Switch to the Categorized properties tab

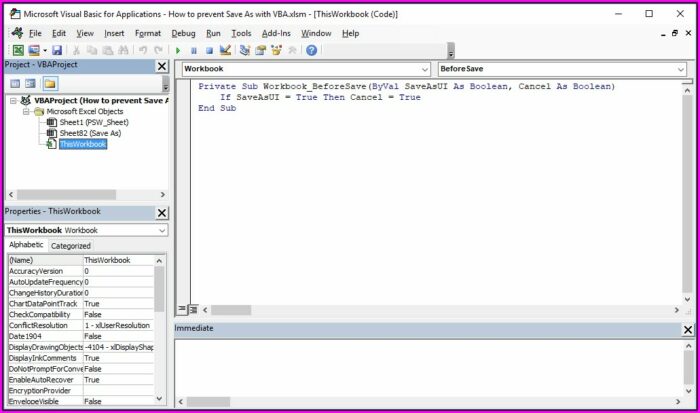pyautogui.click(x=71, y=246)
